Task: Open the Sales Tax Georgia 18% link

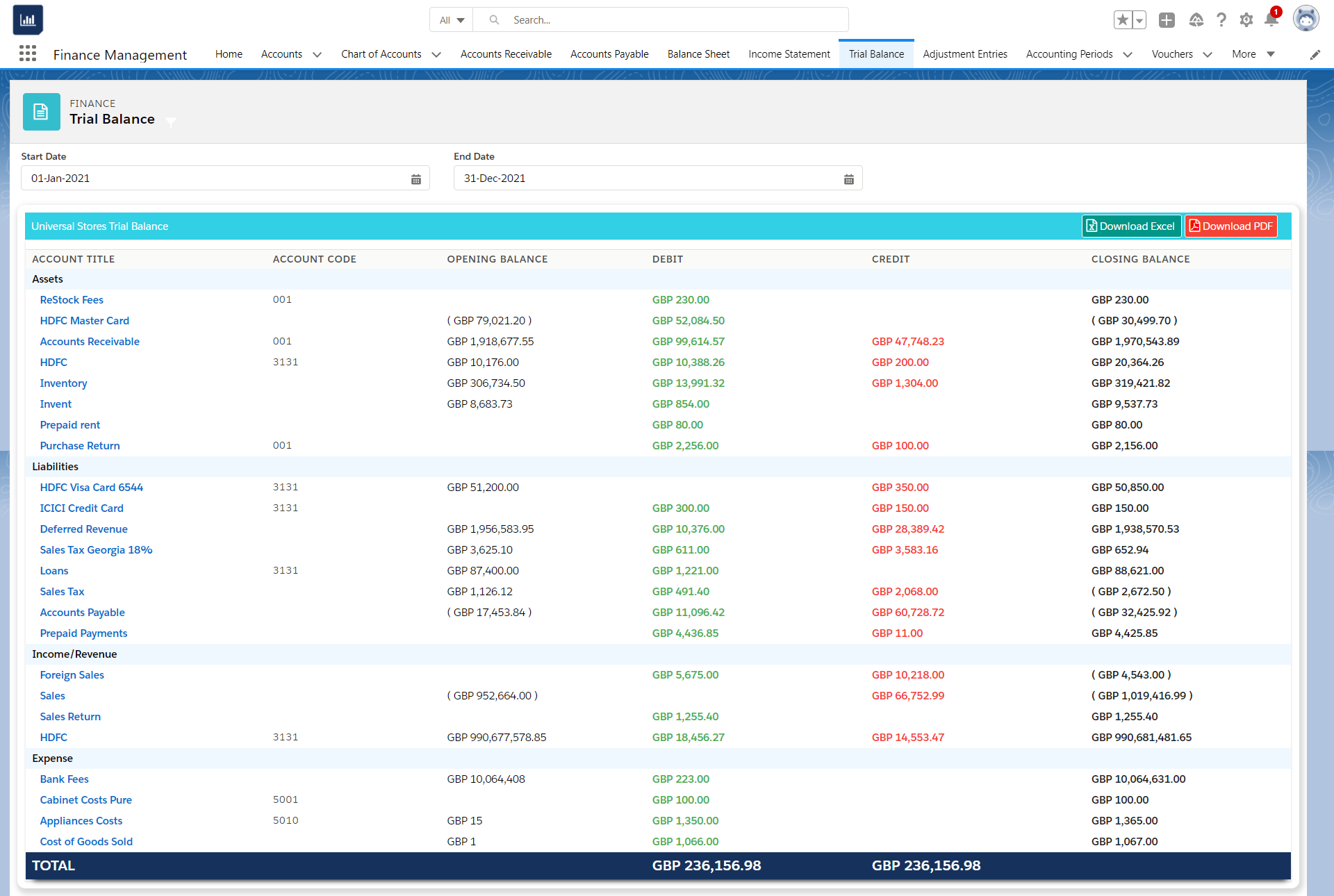Action: [x=96, y=550]
